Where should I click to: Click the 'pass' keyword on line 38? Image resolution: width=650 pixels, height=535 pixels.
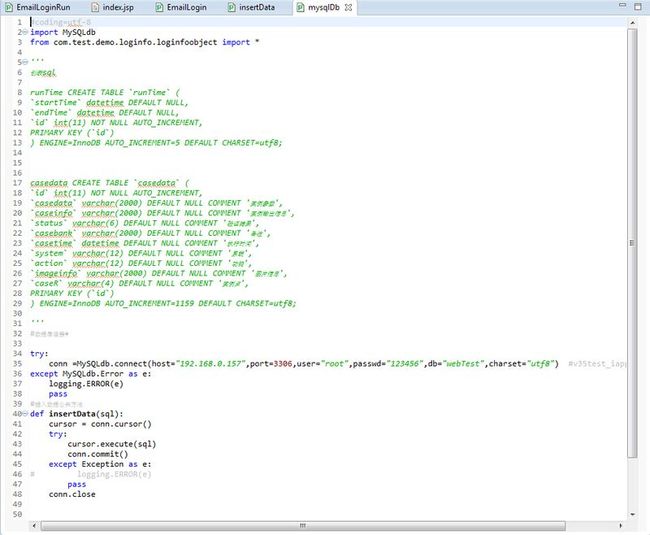click(x=58, y=394)
